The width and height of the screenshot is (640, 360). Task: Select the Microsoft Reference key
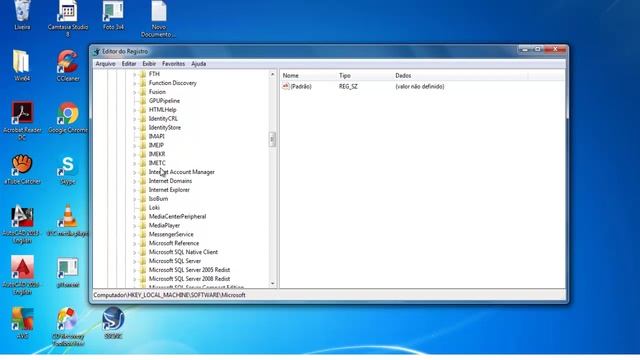point(174,243)
